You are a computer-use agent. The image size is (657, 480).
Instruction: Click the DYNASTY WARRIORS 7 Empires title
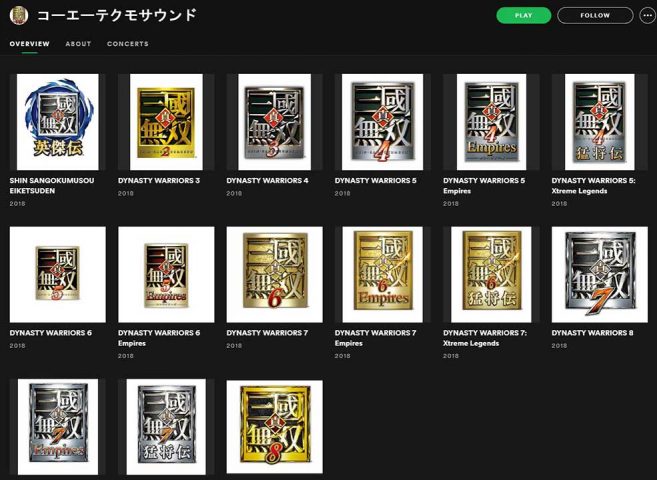coord(375,338)
